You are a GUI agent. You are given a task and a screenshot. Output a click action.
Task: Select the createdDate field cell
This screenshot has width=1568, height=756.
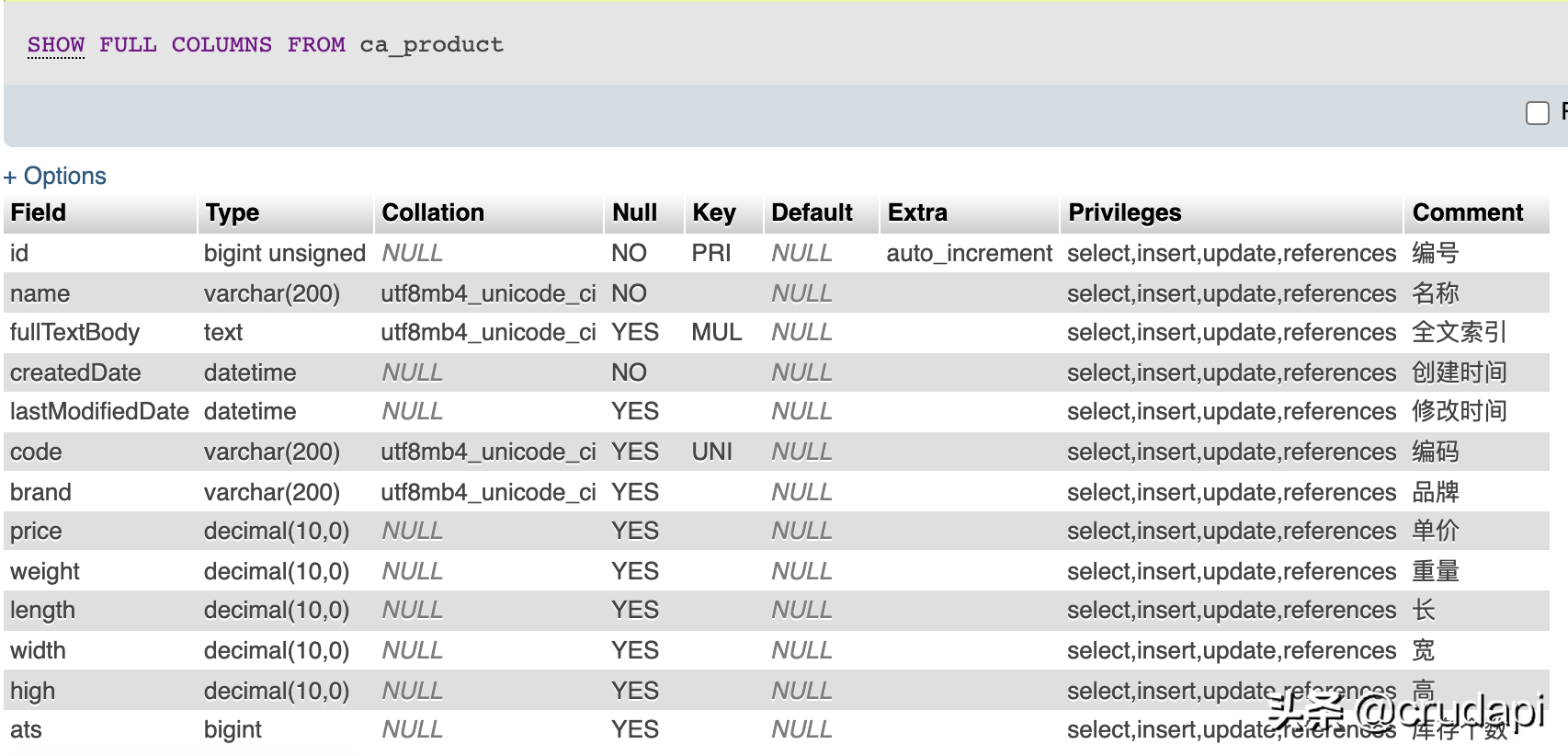pyautogui.click(x=75, y=372)
